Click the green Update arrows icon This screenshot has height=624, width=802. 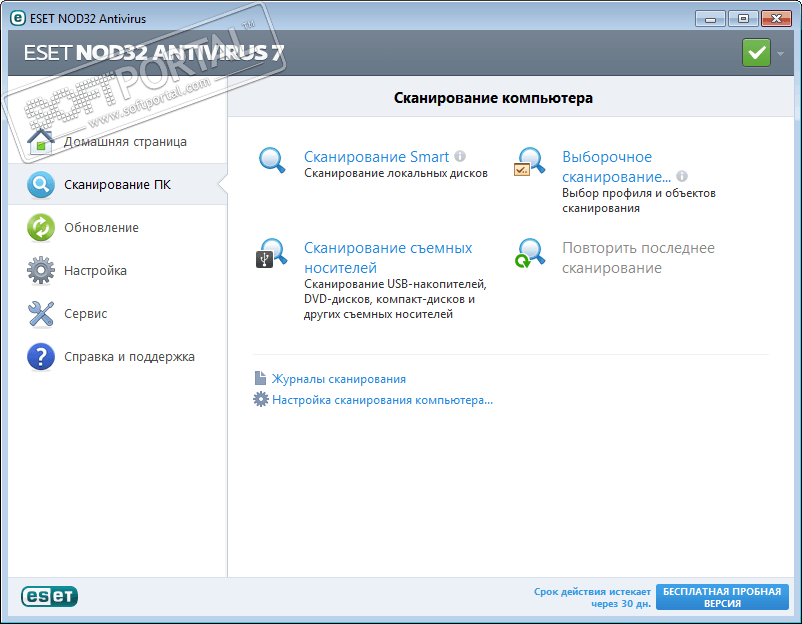tap(41, 228)
